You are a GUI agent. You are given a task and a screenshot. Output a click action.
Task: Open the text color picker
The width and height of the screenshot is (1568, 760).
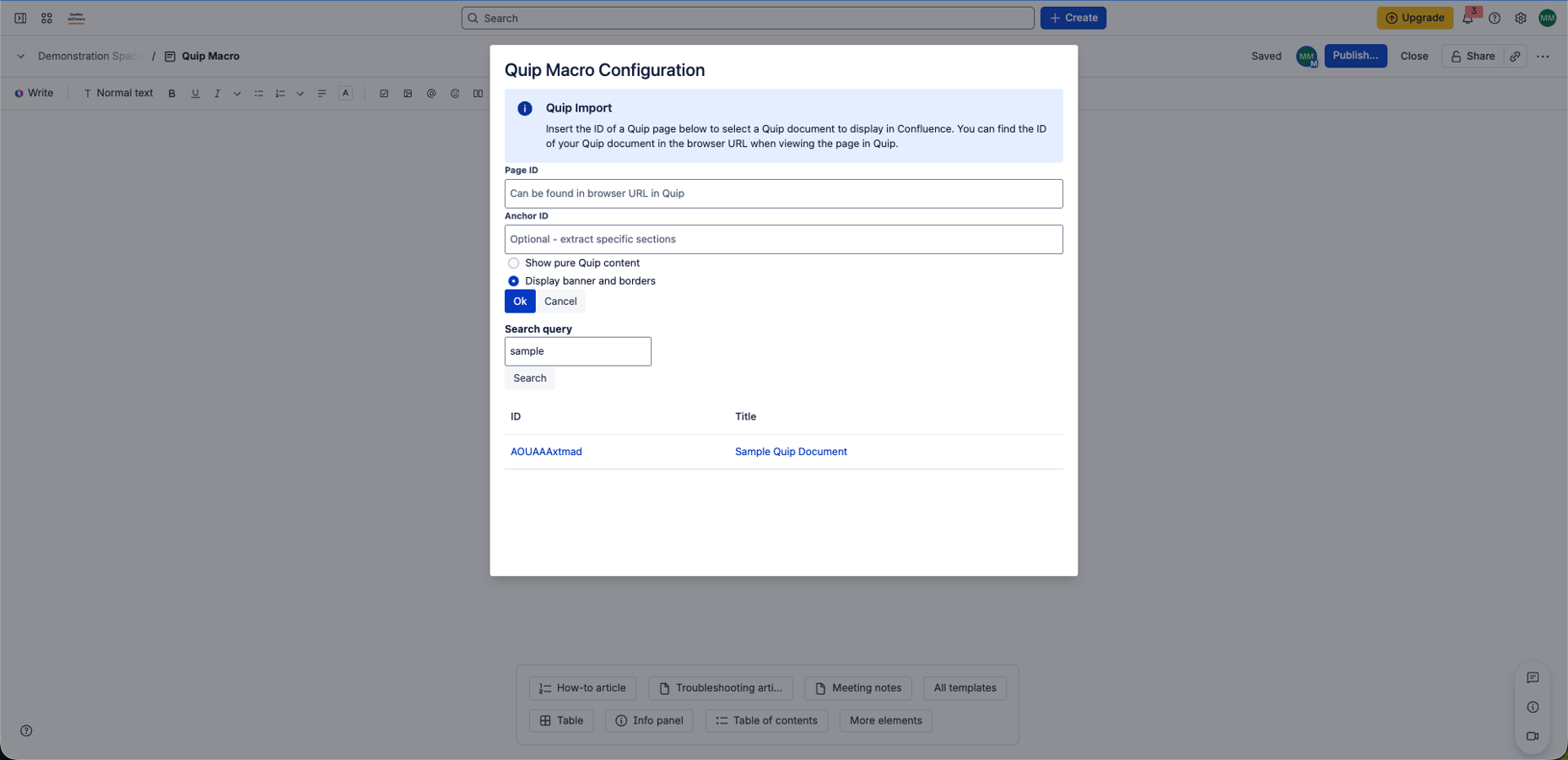click(x=345, y=94)
